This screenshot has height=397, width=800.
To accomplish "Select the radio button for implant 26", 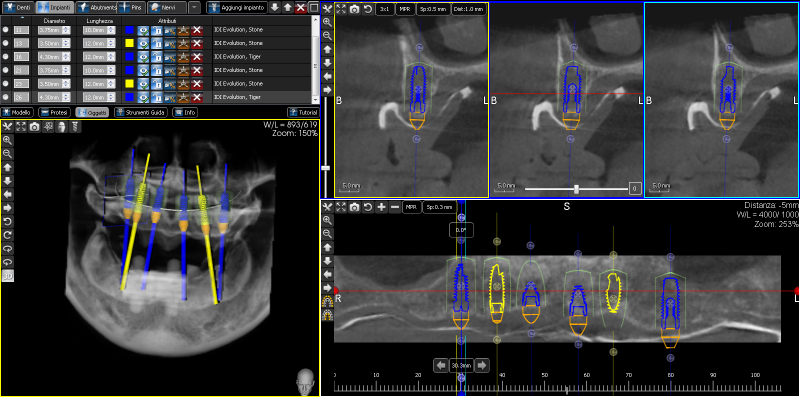I will tap(6, 96).
